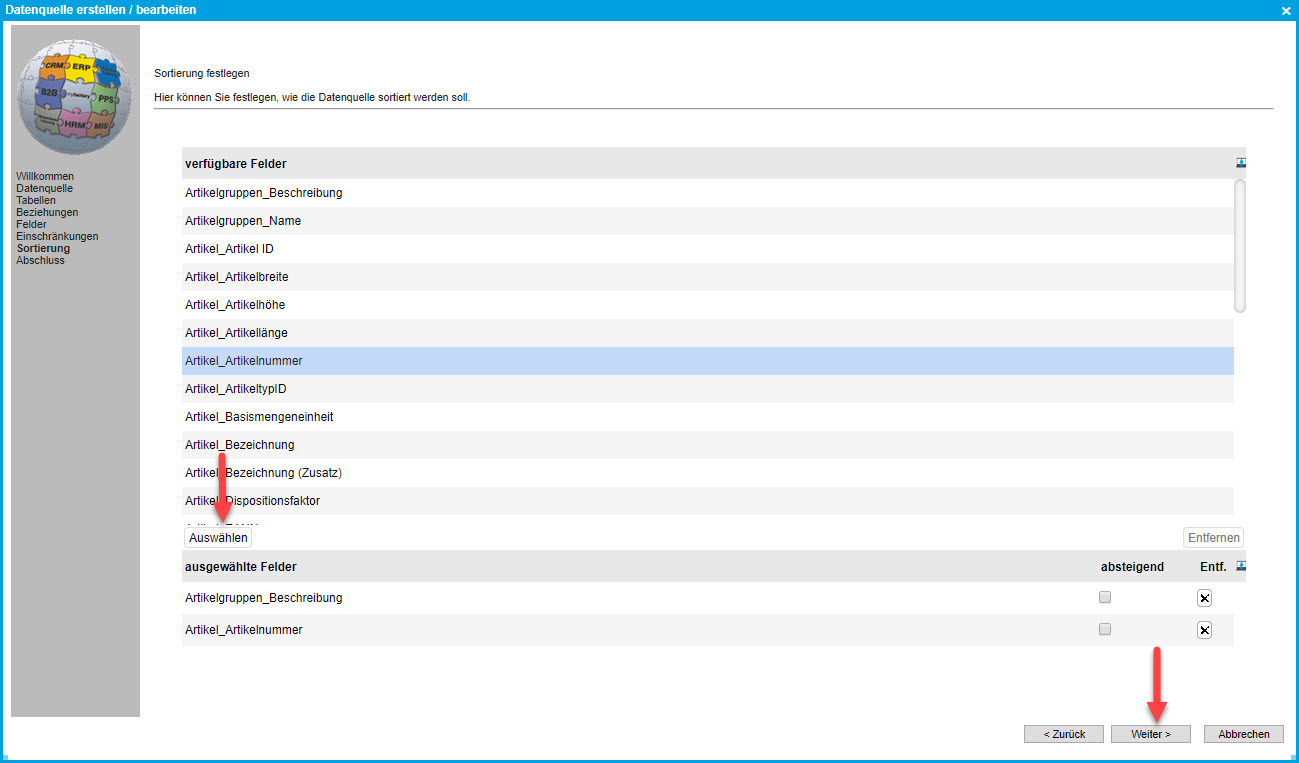The image size is (1299, 763).
Task: Go back with the Zurück button
Action: 1064,734
